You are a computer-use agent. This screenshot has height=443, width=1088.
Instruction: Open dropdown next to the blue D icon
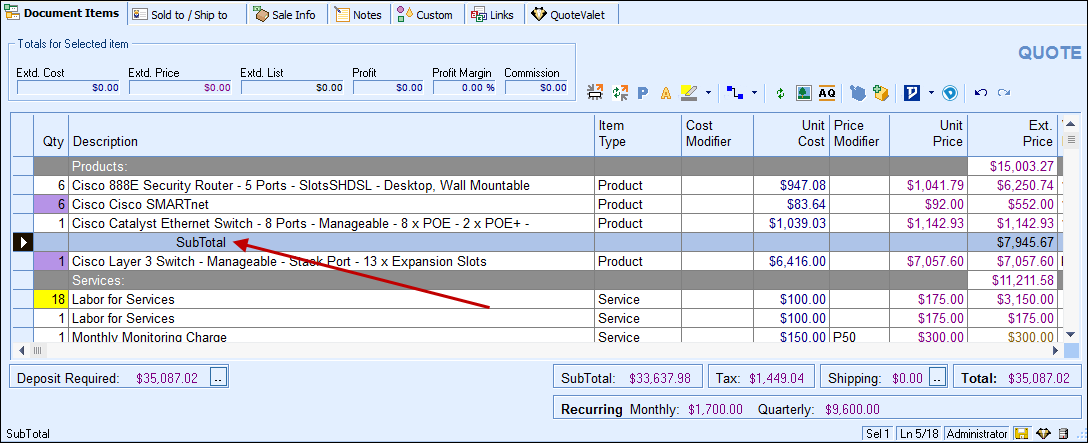pyautogui.click(x=930, y=93)
